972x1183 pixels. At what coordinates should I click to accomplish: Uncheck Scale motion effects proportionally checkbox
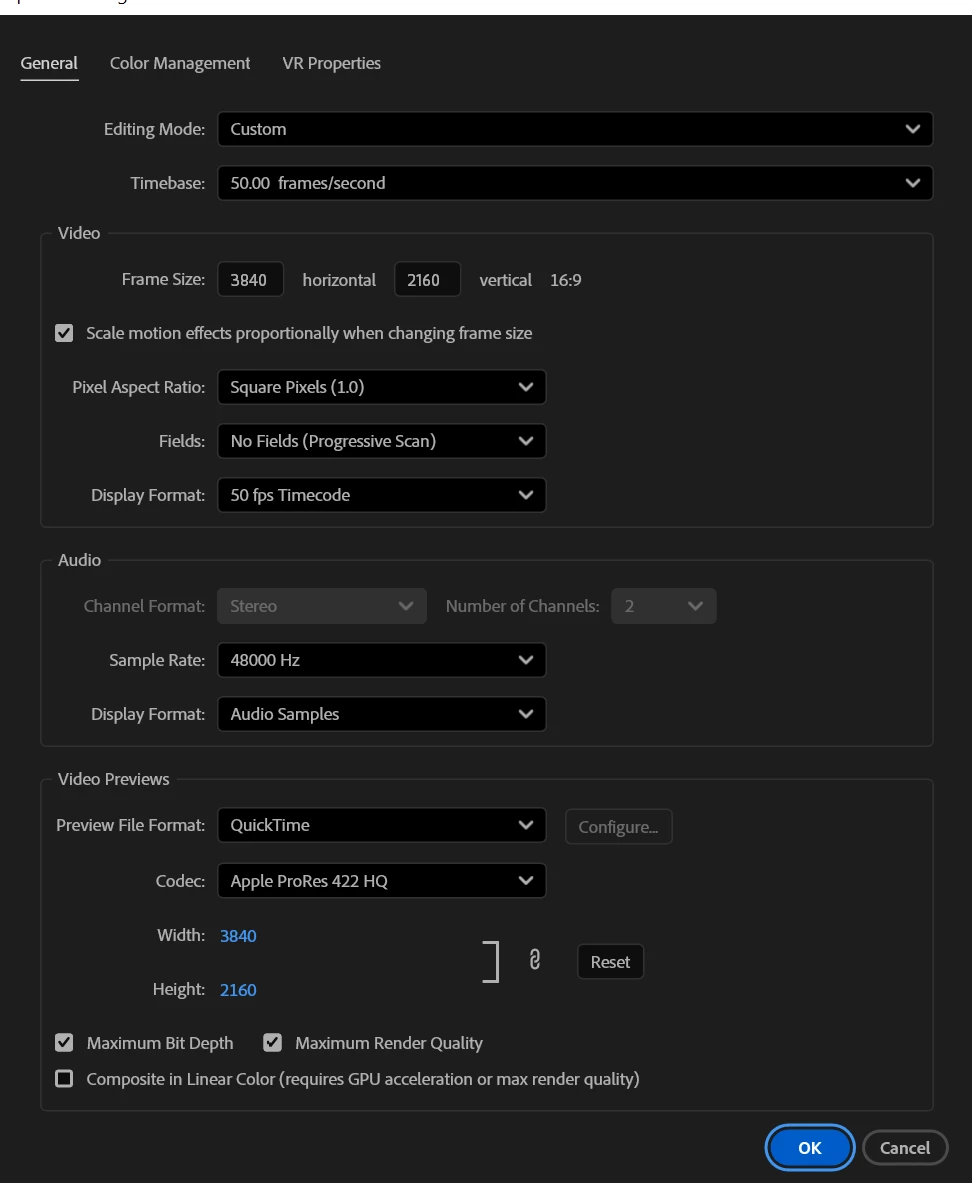64,333
